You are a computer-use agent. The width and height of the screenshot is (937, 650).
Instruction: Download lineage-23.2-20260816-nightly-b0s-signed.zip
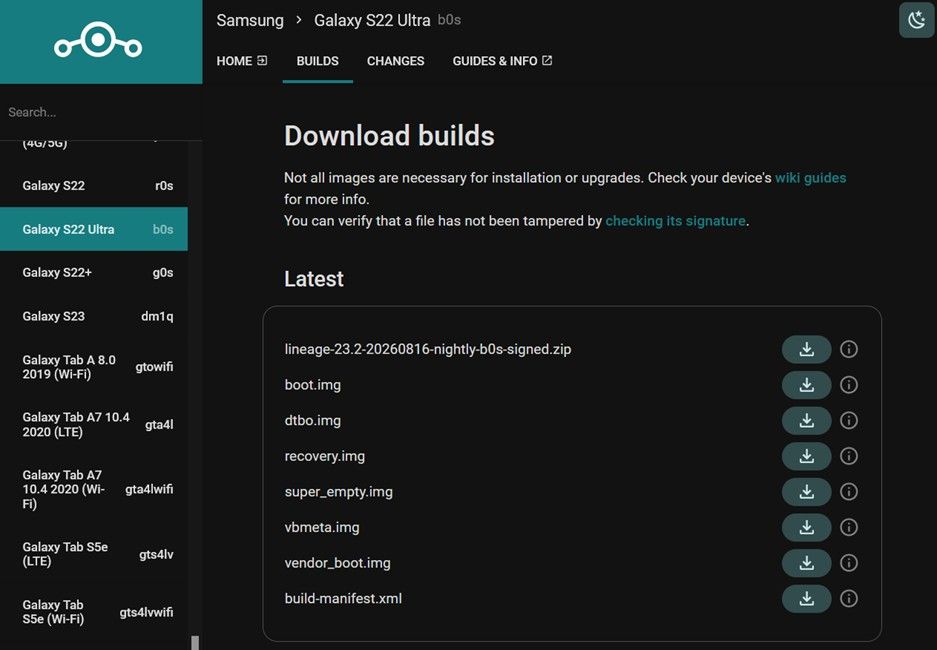click(x=806, y=349)
